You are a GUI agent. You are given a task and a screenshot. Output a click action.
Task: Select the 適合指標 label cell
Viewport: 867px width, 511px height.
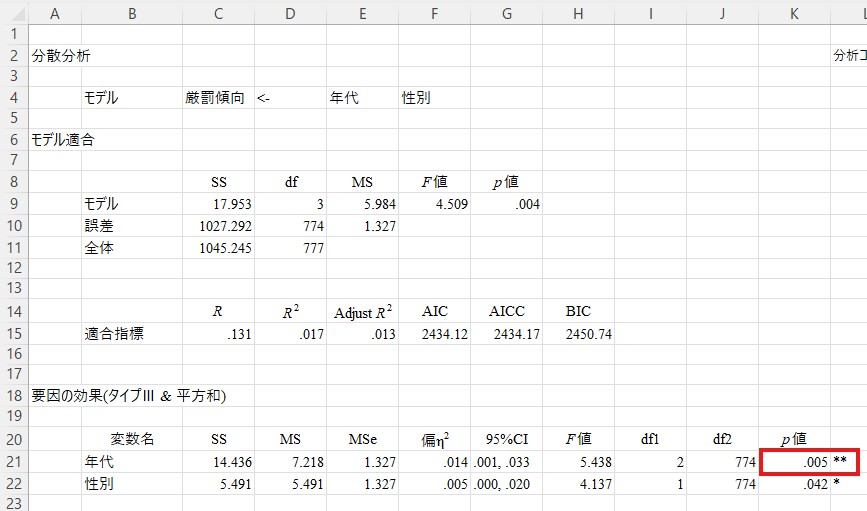point(114,334)
